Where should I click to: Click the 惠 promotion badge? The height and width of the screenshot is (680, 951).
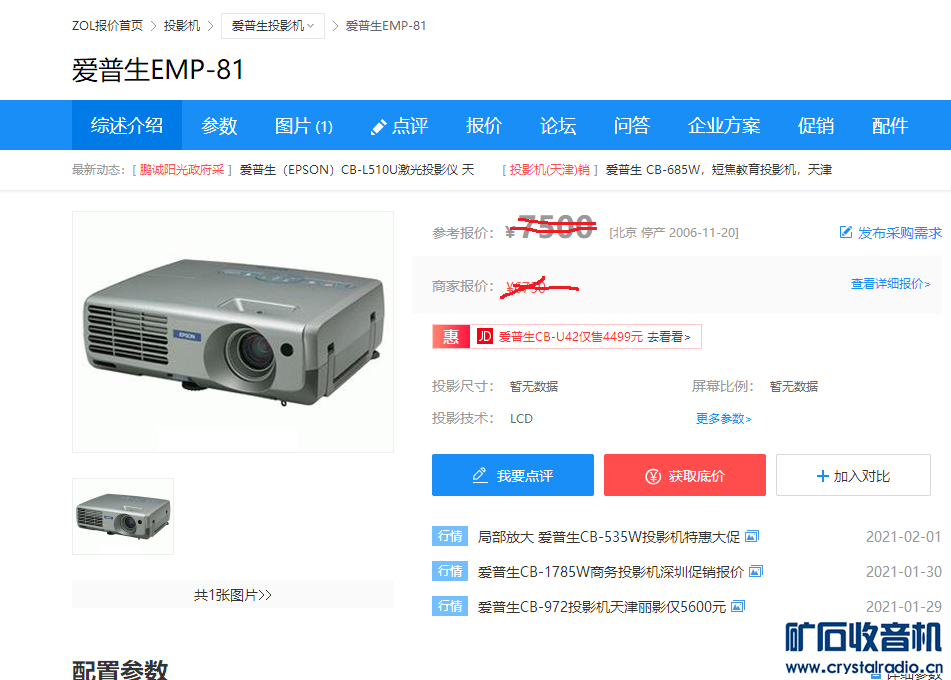(x=451, y=337)
